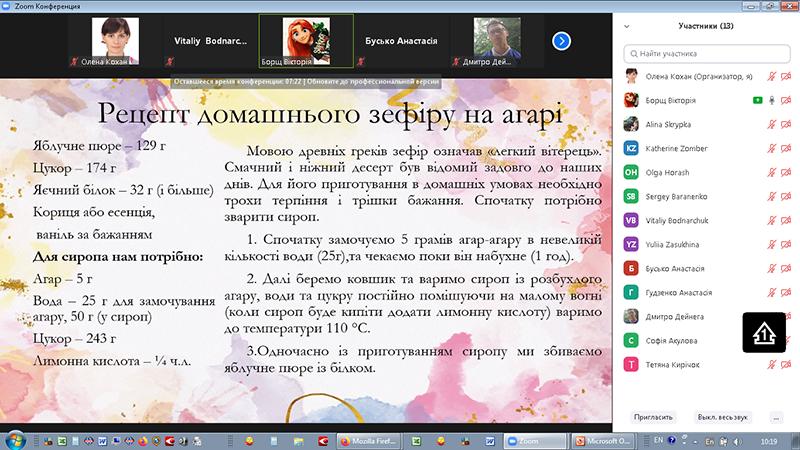This screenshot has height=450, width=800.
Task: Click the volume speaker tray icon
Action: pos(737,441)
